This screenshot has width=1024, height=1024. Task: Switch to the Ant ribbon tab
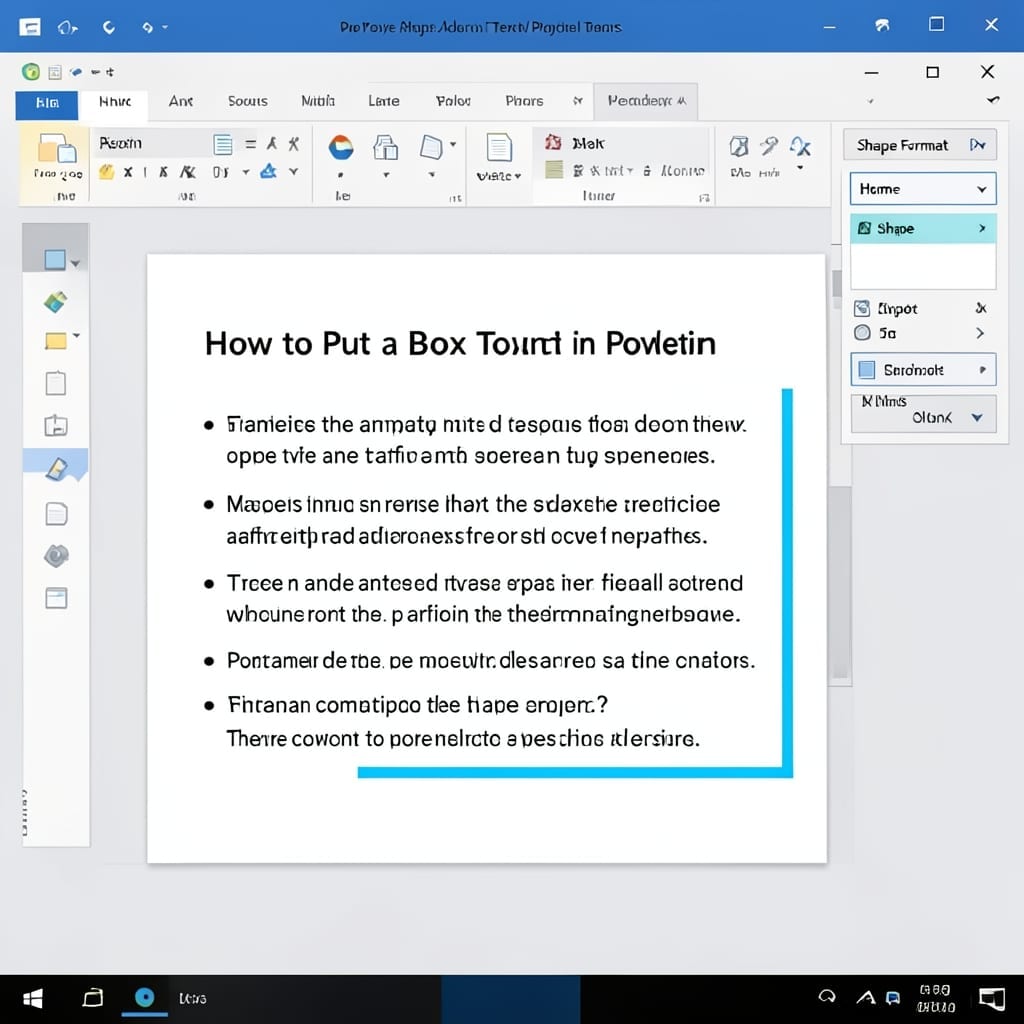tap(181, 101)
